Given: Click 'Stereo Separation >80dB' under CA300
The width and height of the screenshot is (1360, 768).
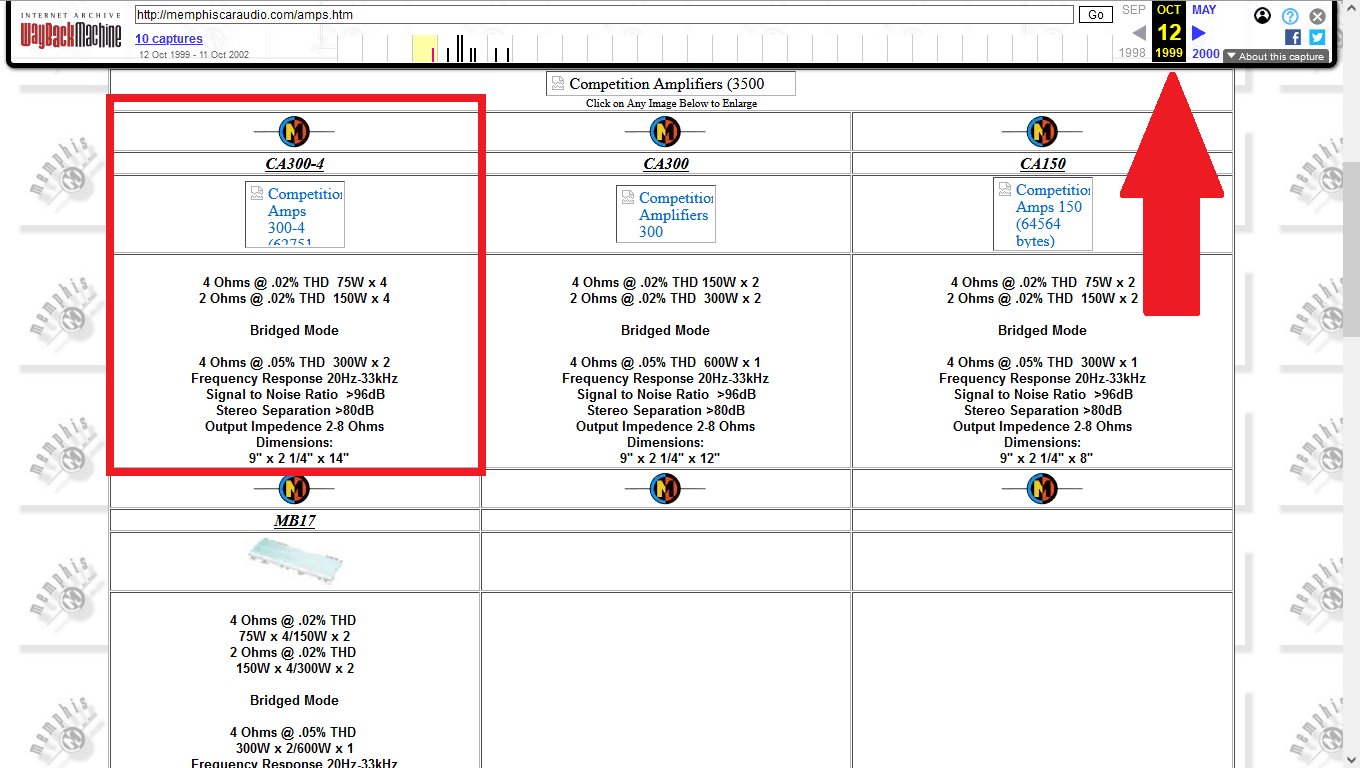Looking at the screenshot, I should (x=666, y=411).
